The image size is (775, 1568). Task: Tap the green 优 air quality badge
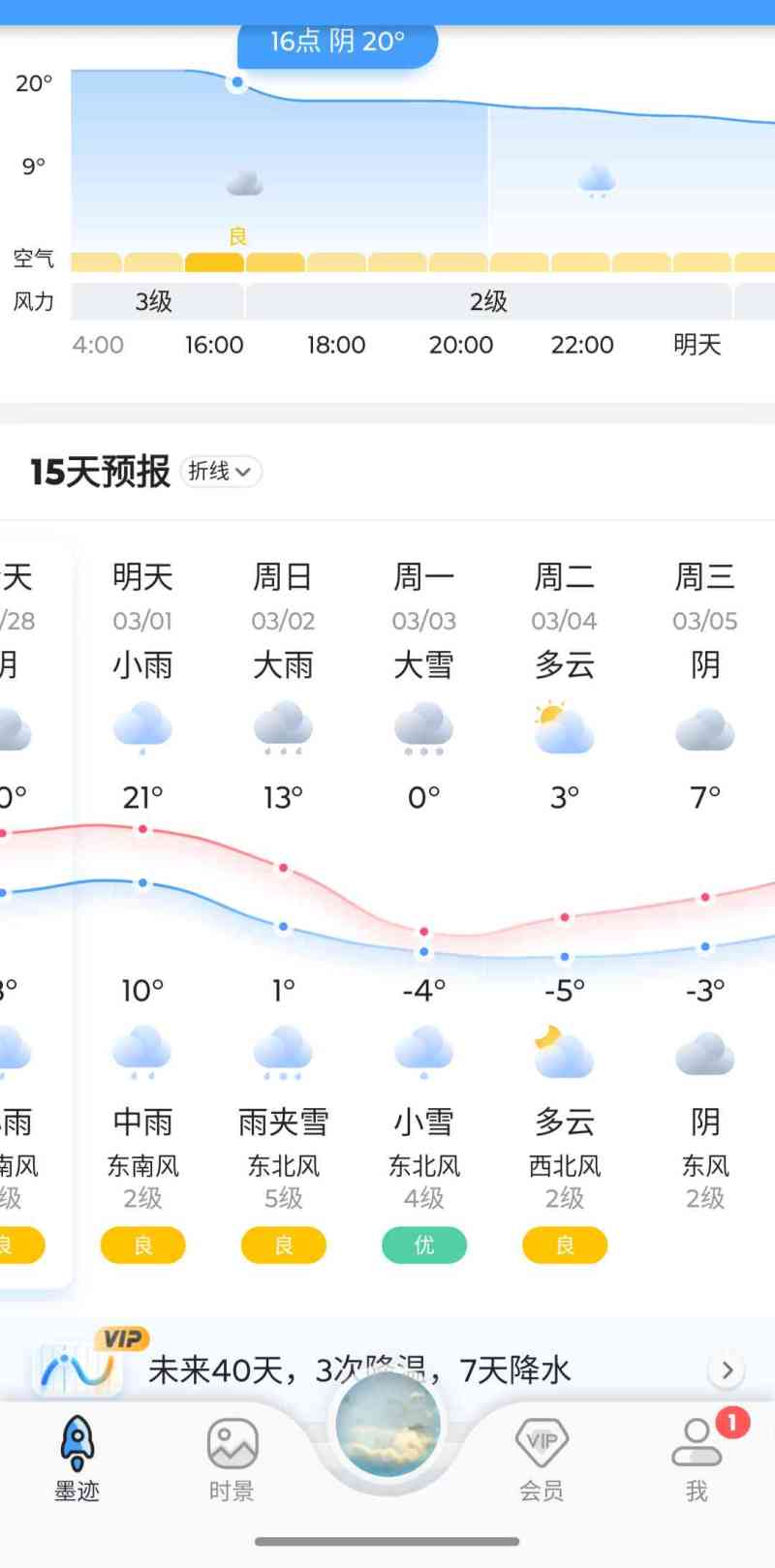[x=423, y=1245]
